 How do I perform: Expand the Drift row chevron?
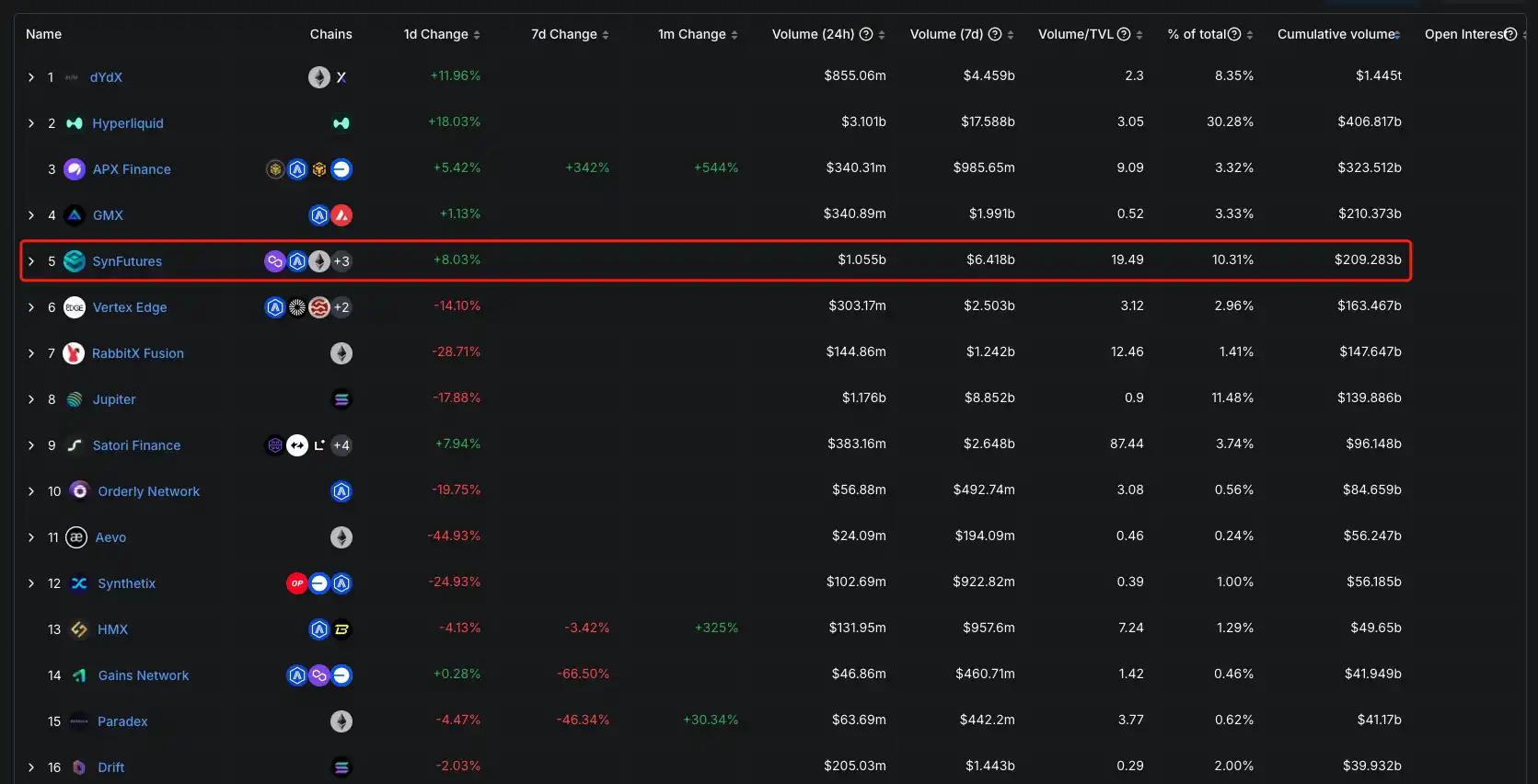[31, 767]
